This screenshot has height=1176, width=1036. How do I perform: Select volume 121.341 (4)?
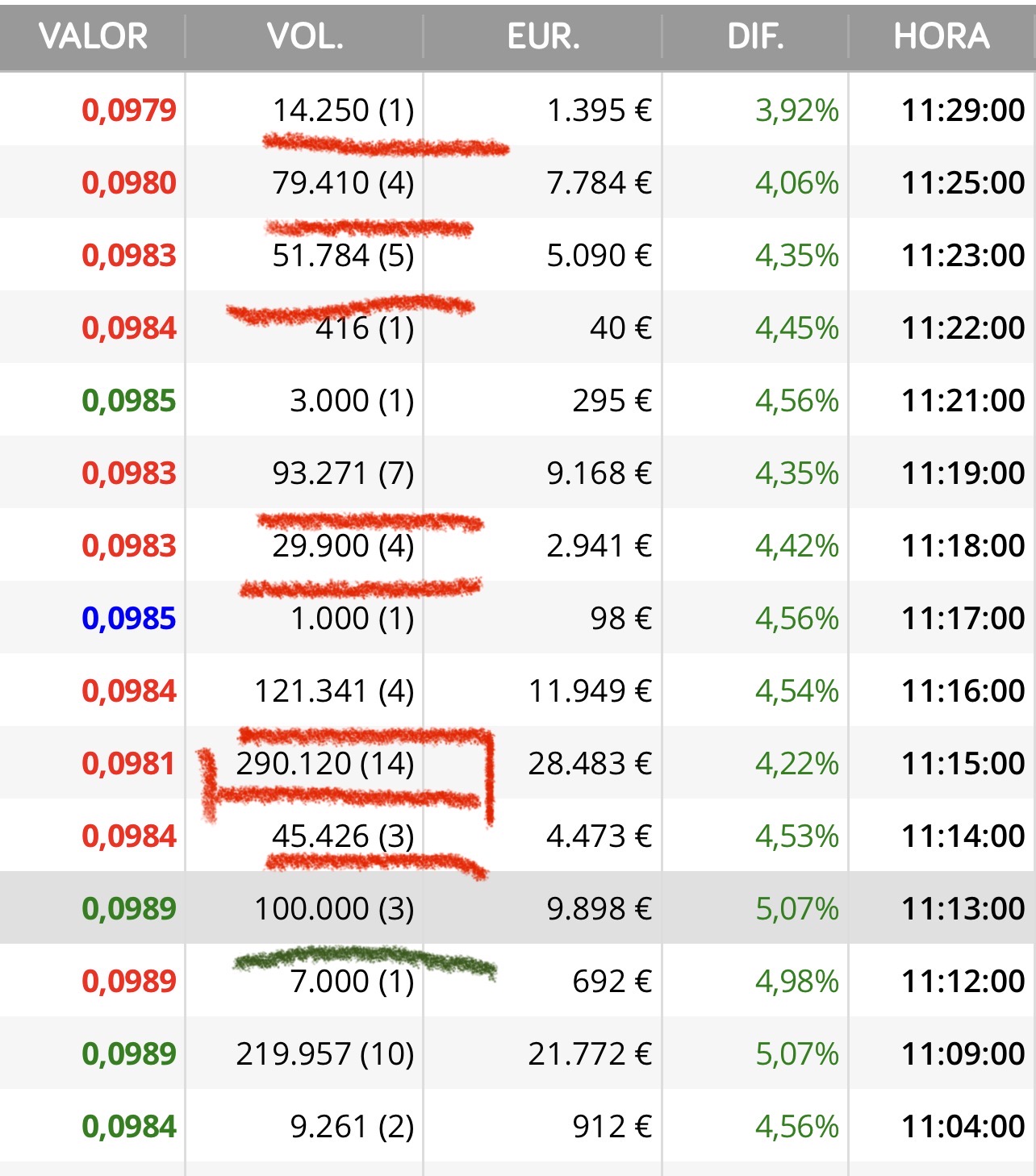tap(335, 690)
